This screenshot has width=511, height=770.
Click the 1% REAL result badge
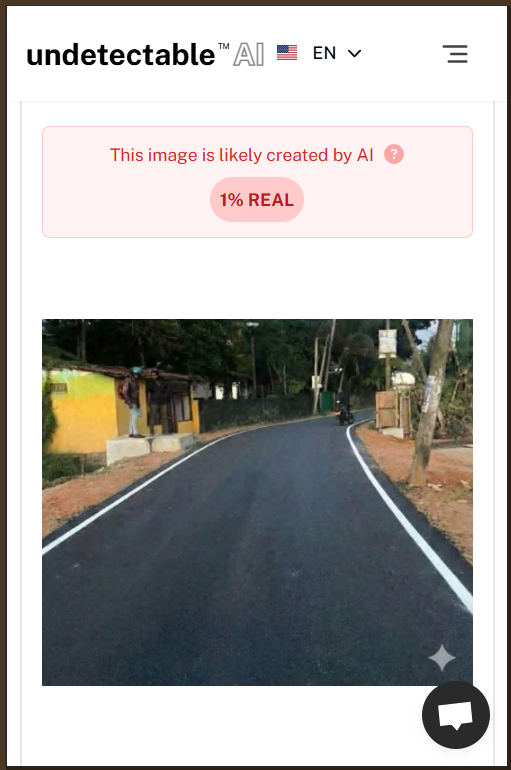[257, 199]
